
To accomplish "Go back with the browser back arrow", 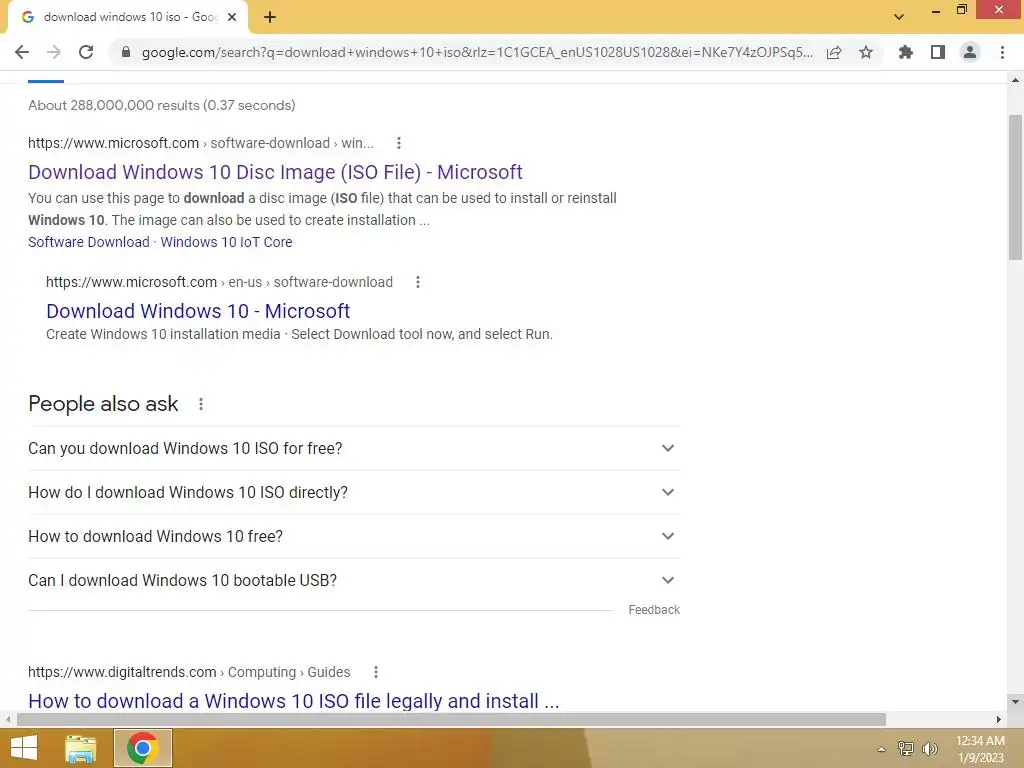I will point(22,52).
